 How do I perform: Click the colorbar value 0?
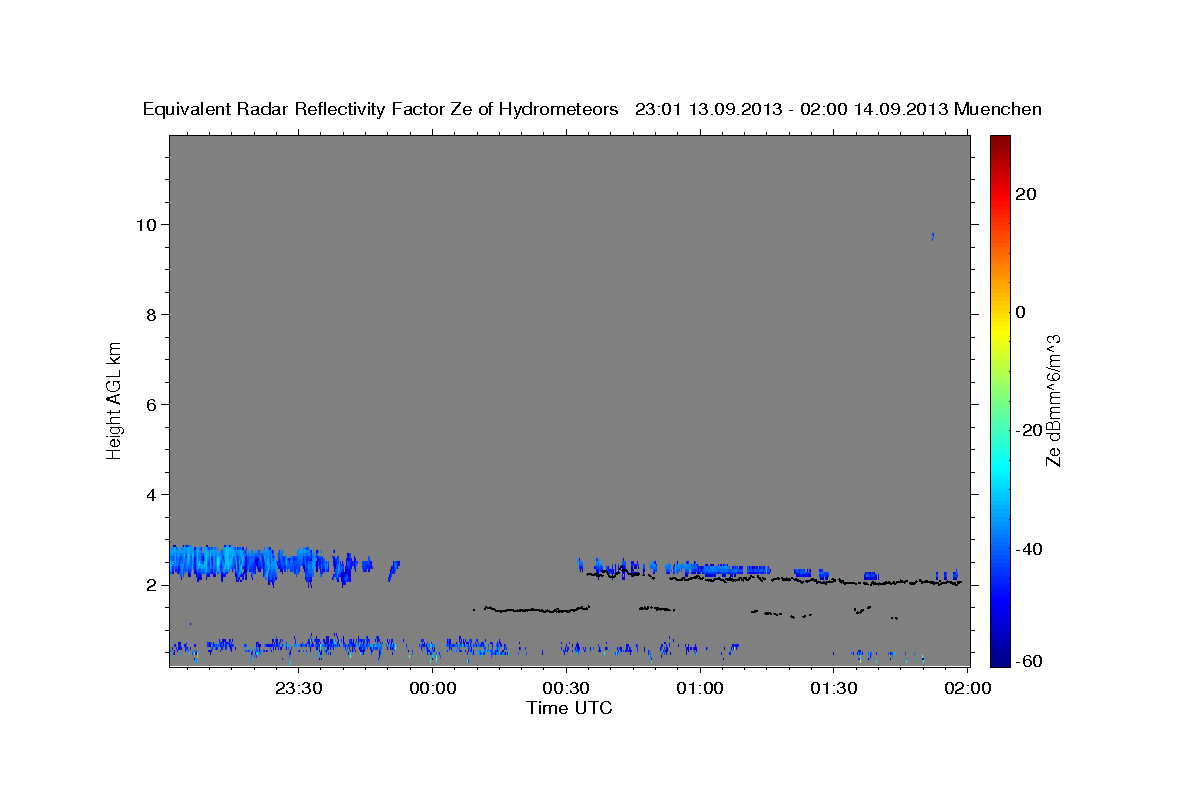tap(1021, 312)
